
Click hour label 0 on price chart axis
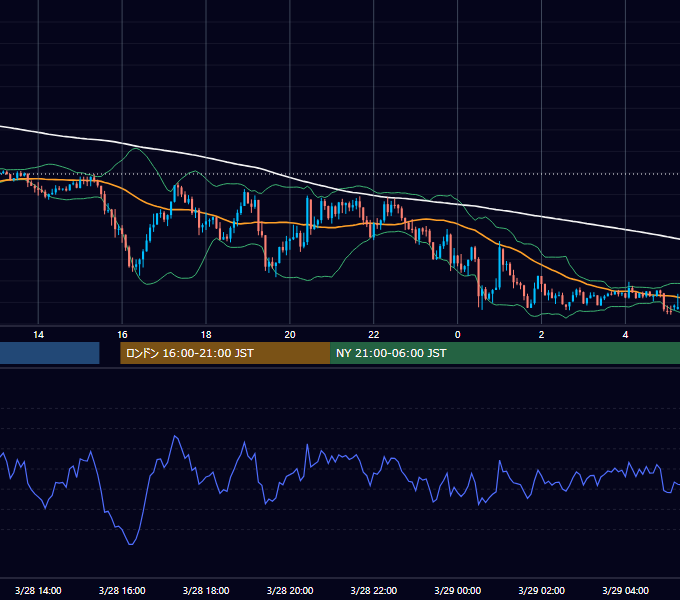tap(458, 335)
